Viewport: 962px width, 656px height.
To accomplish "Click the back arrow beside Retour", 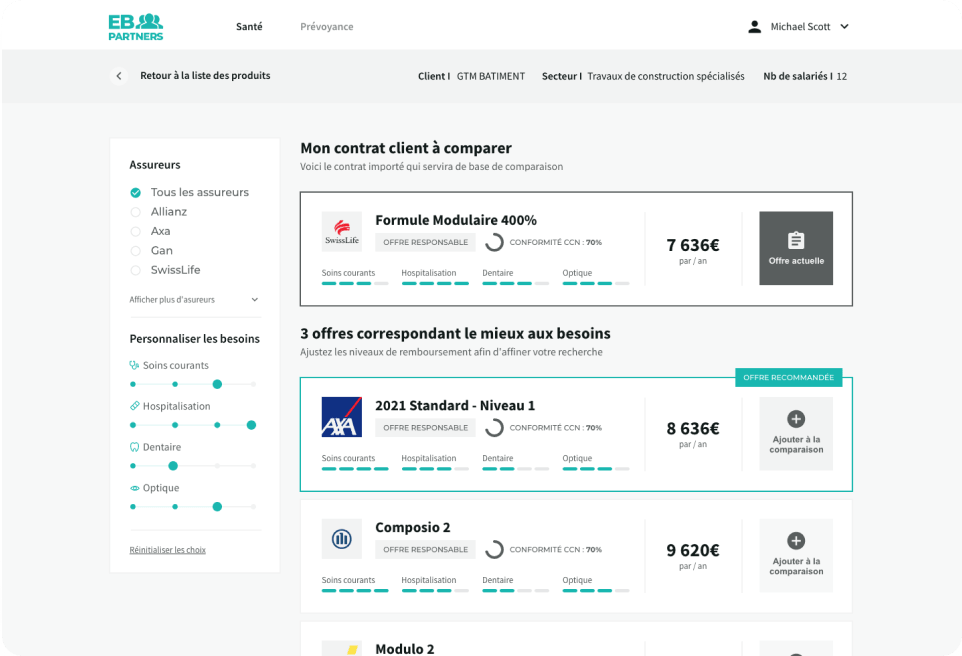I will coord(118,75).
